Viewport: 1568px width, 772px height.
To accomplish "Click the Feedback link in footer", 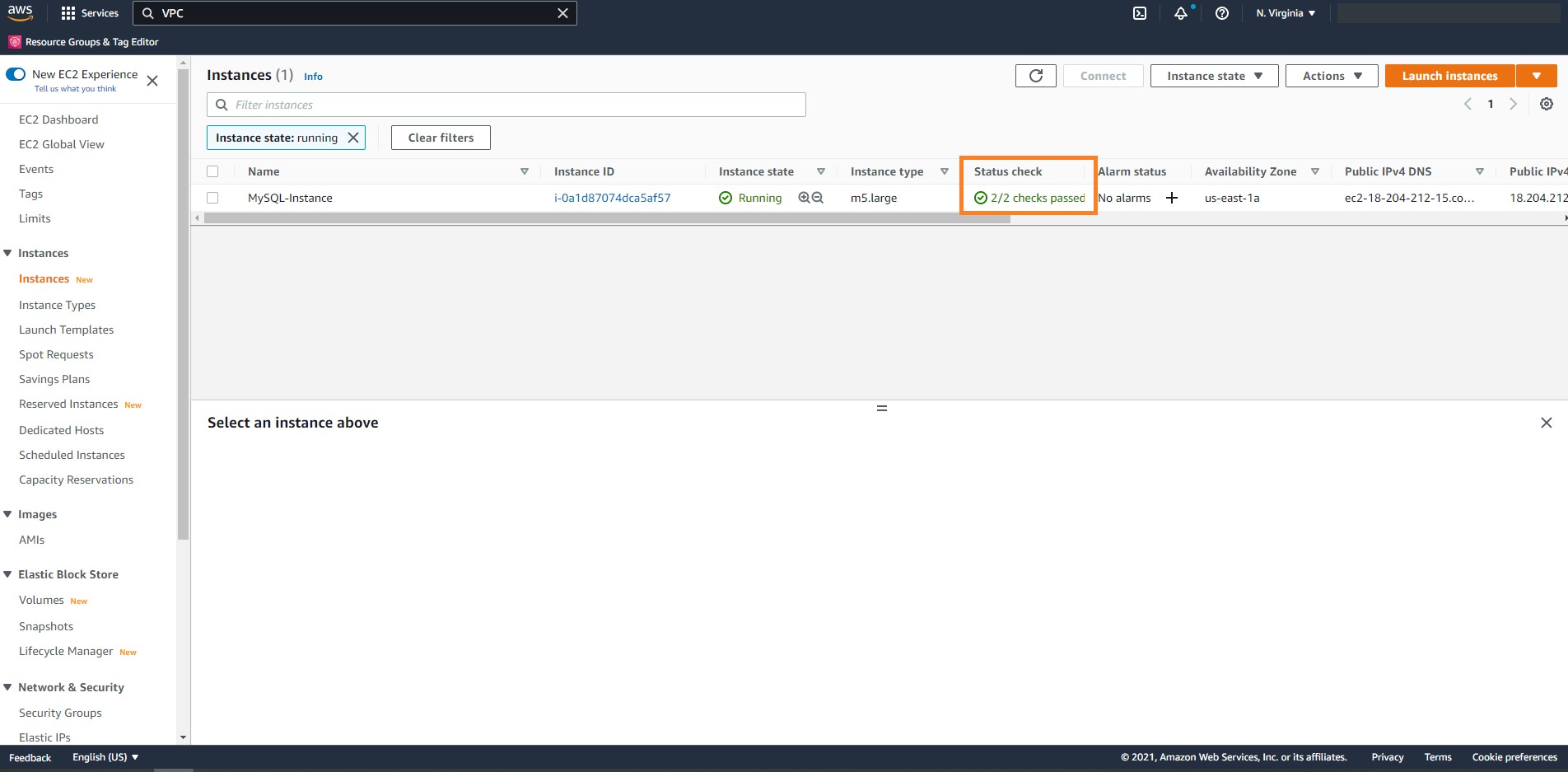I will click(x=30, y=758).
